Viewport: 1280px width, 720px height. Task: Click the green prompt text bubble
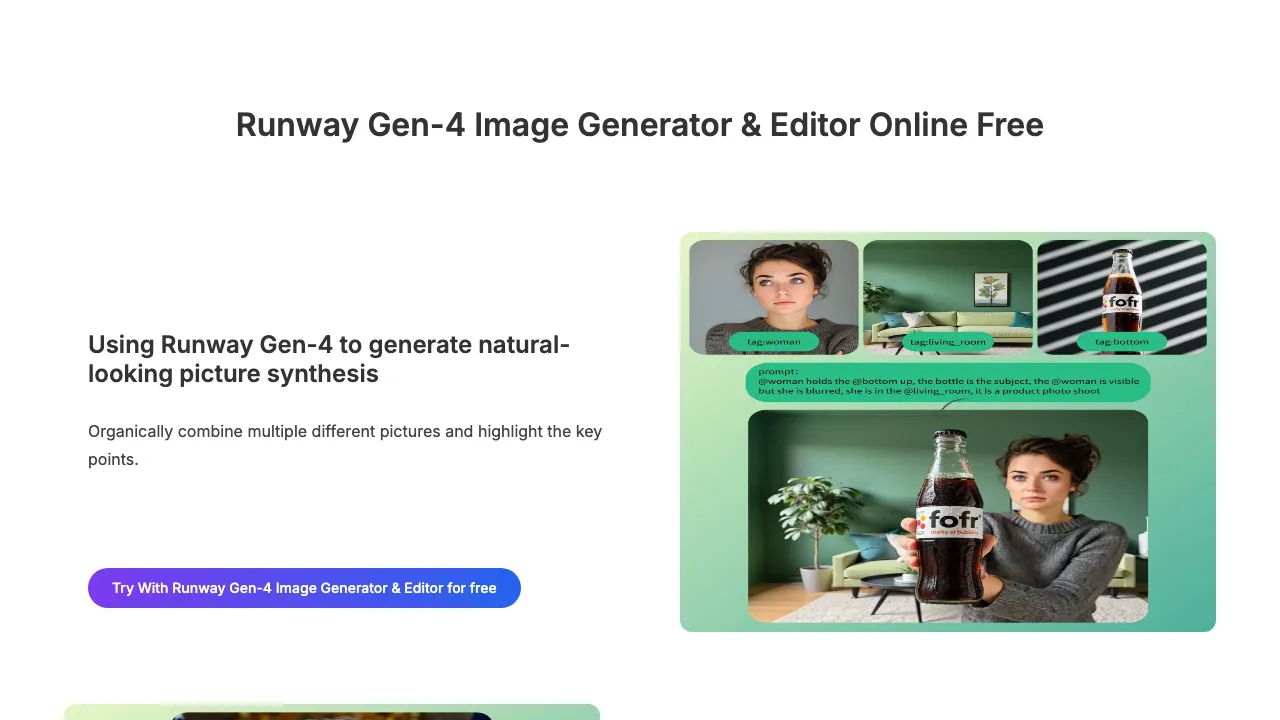point(948,384)
